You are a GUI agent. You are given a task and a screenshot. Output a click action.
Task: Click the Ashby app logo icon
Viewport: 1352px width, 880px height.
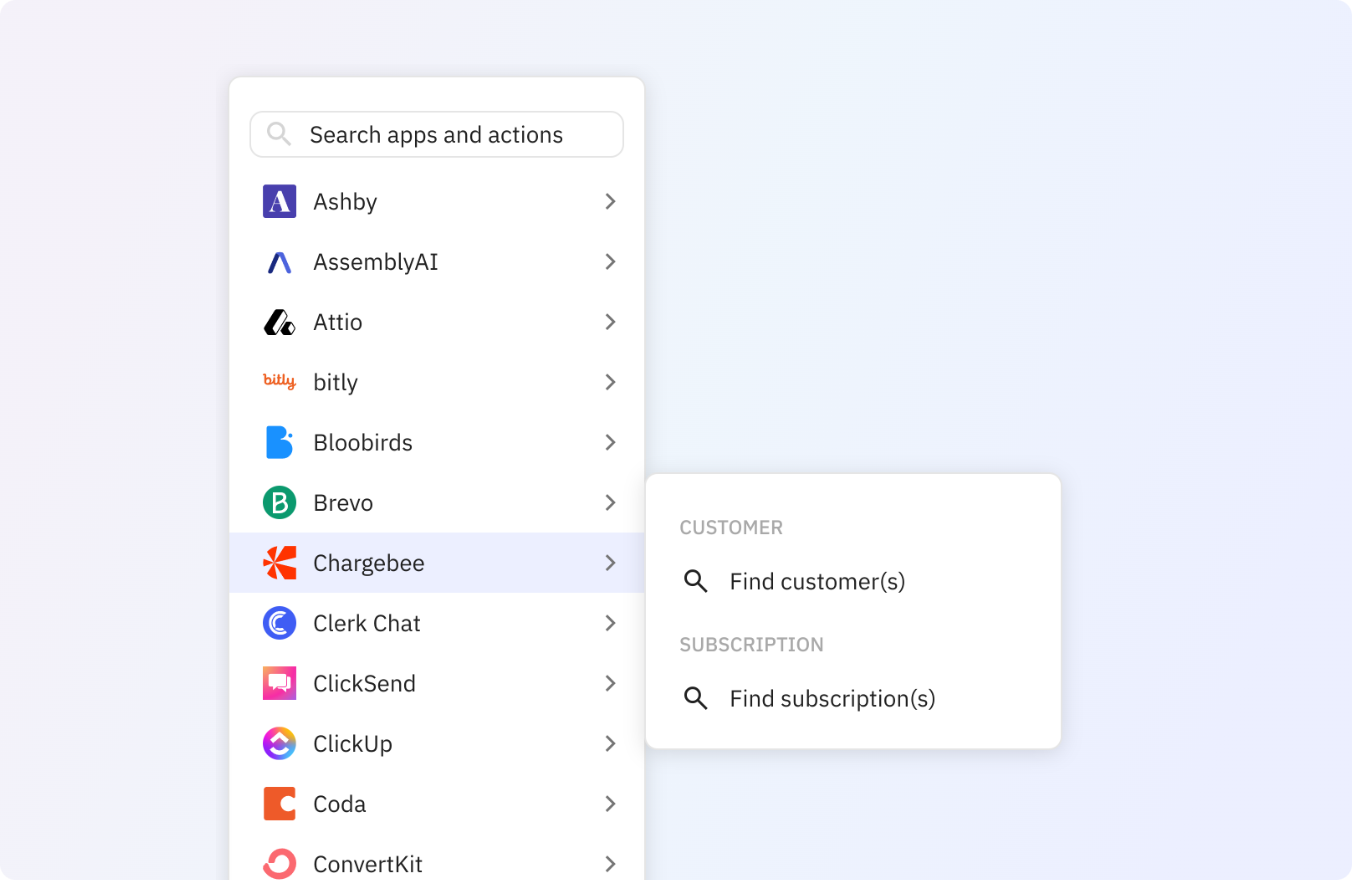279,201
